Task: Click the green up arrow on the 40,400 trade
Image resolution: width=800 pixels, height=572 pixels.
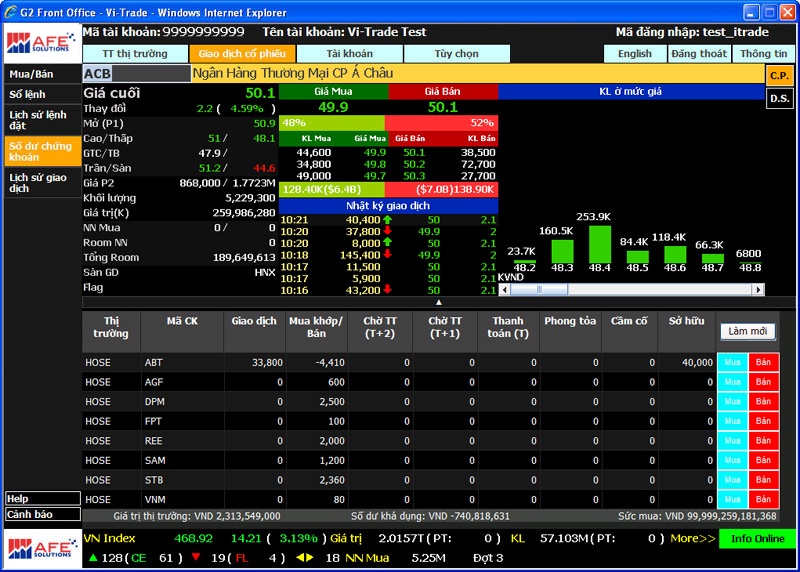Action: [x=387, y=220]
